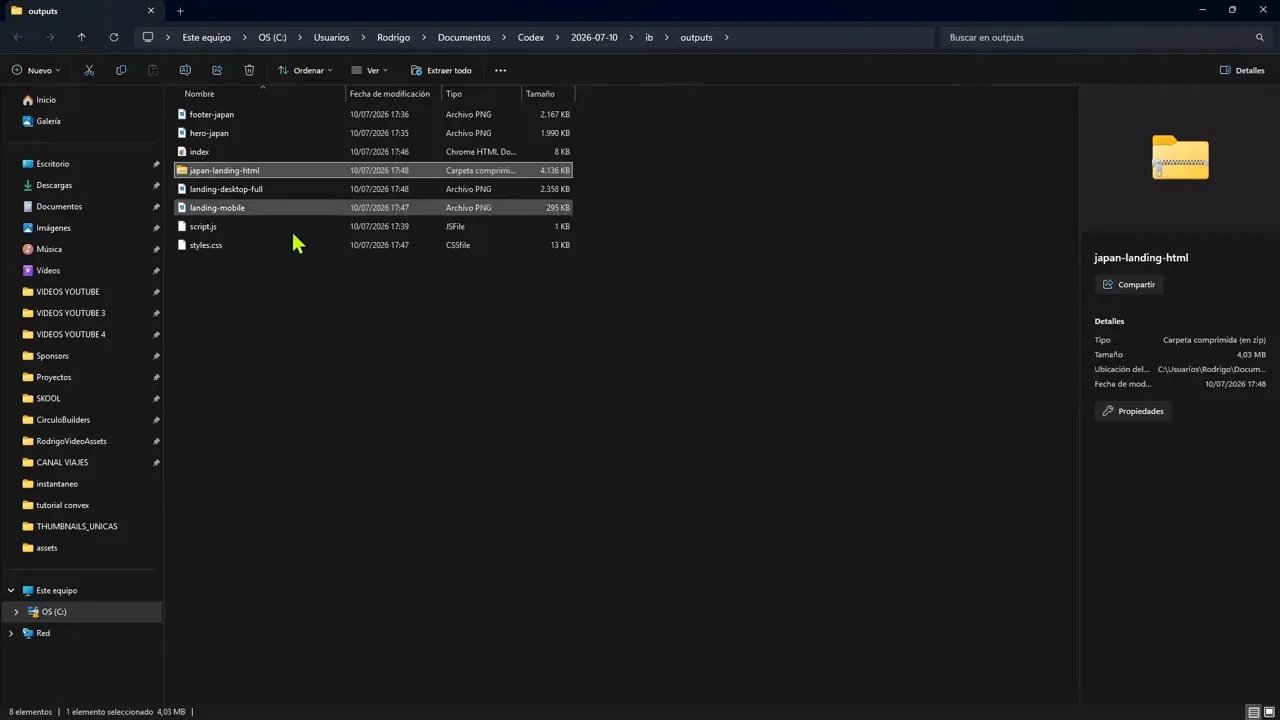Open Documentos in the sidebar
This screenshot has width=1280, height=720.
[x=59, y=206]
